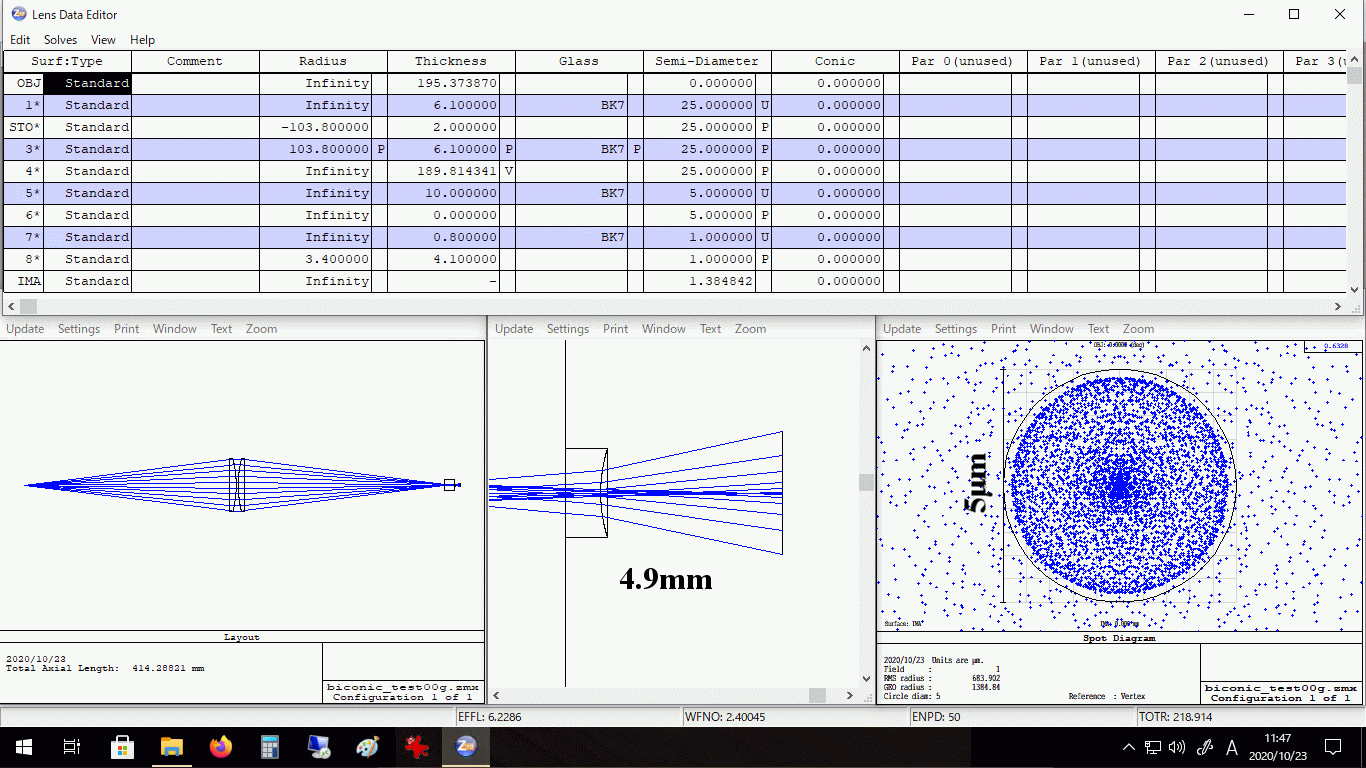Open Calculator from the taskbar
This screenshot has height=768, width=1366.
(x=269, y=747)
